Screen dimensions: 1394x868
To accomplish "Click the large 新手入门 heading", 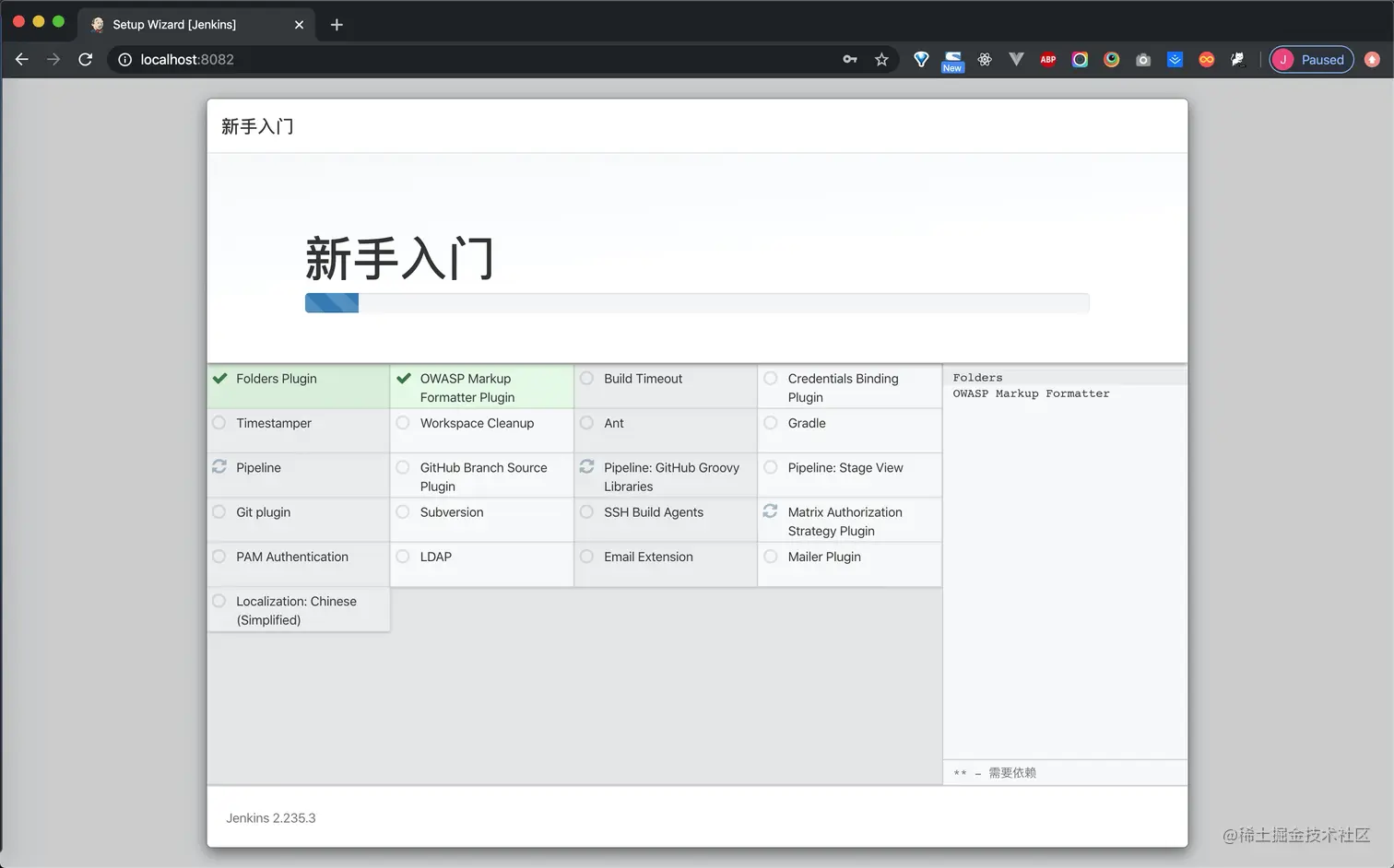I will [x=400, y=258].
